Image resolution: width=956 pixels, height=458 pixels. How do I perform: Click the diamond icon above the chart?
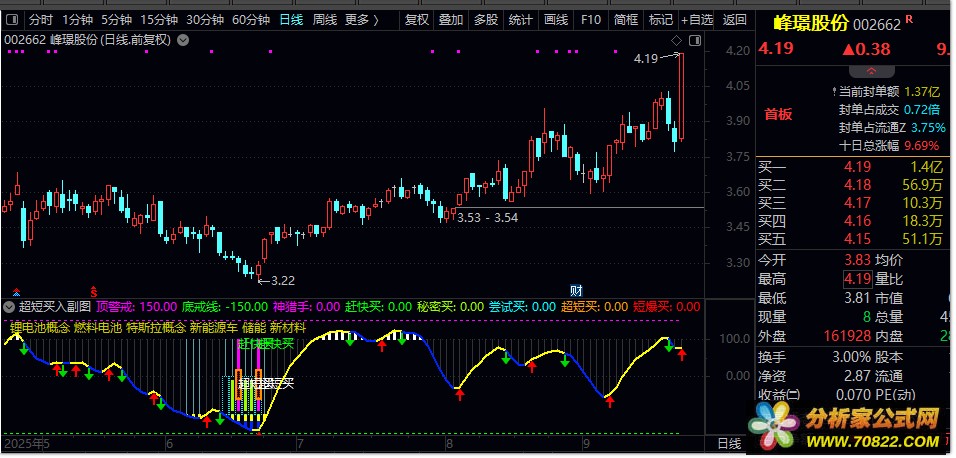pos(676,40)
